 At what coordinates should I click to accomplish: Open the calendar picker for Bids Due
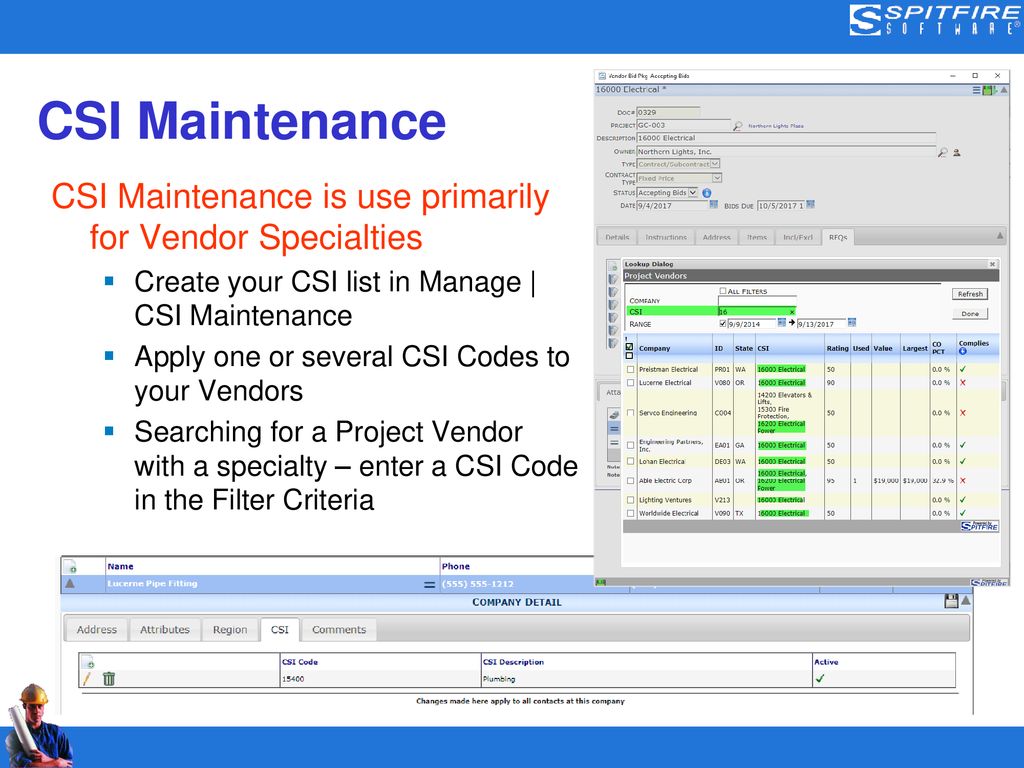pos(810,205)
